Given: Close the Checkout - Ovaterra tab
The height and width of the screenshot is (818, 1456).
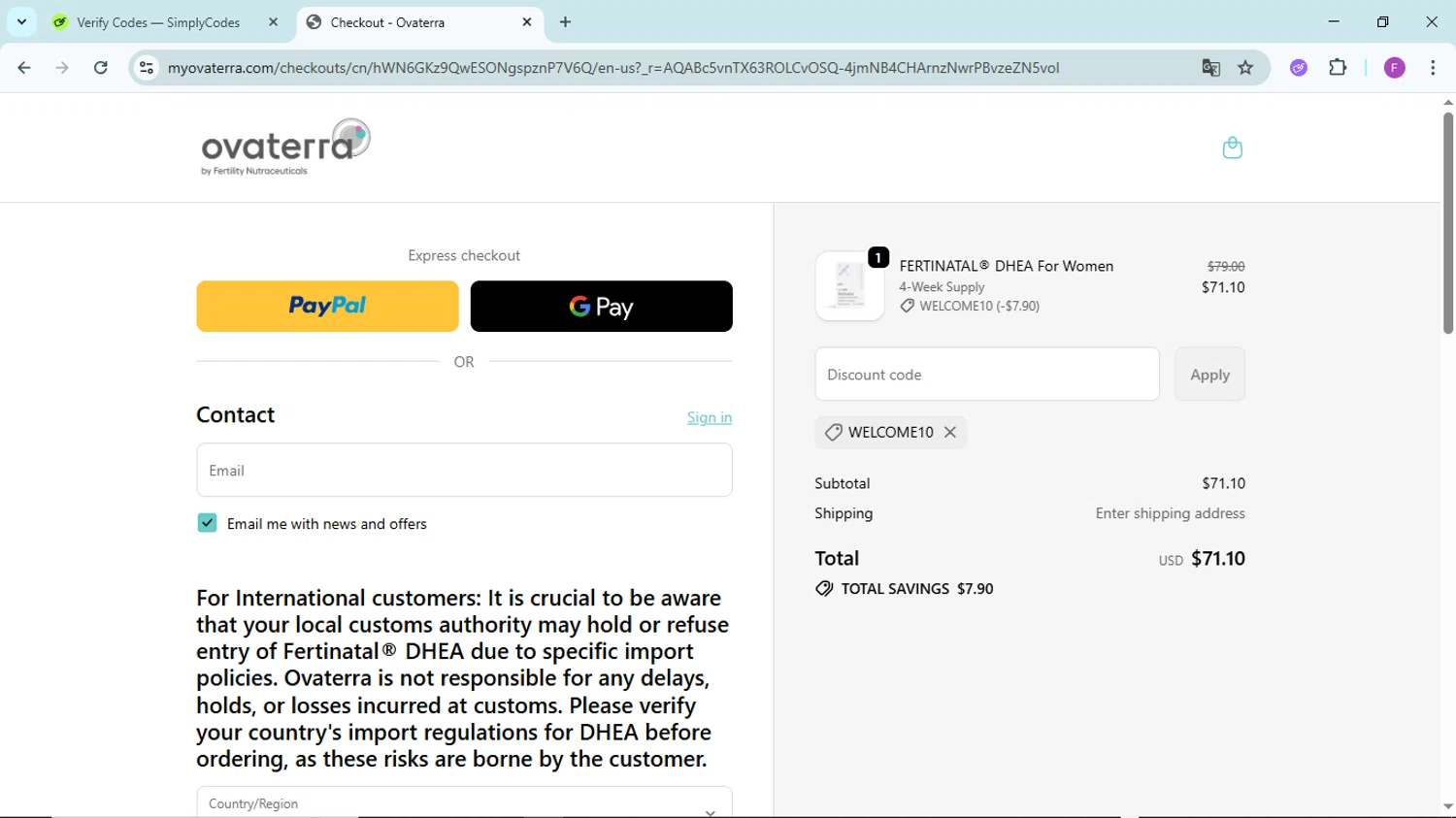Looking at the screenshot, I should (x=527, y=22).
